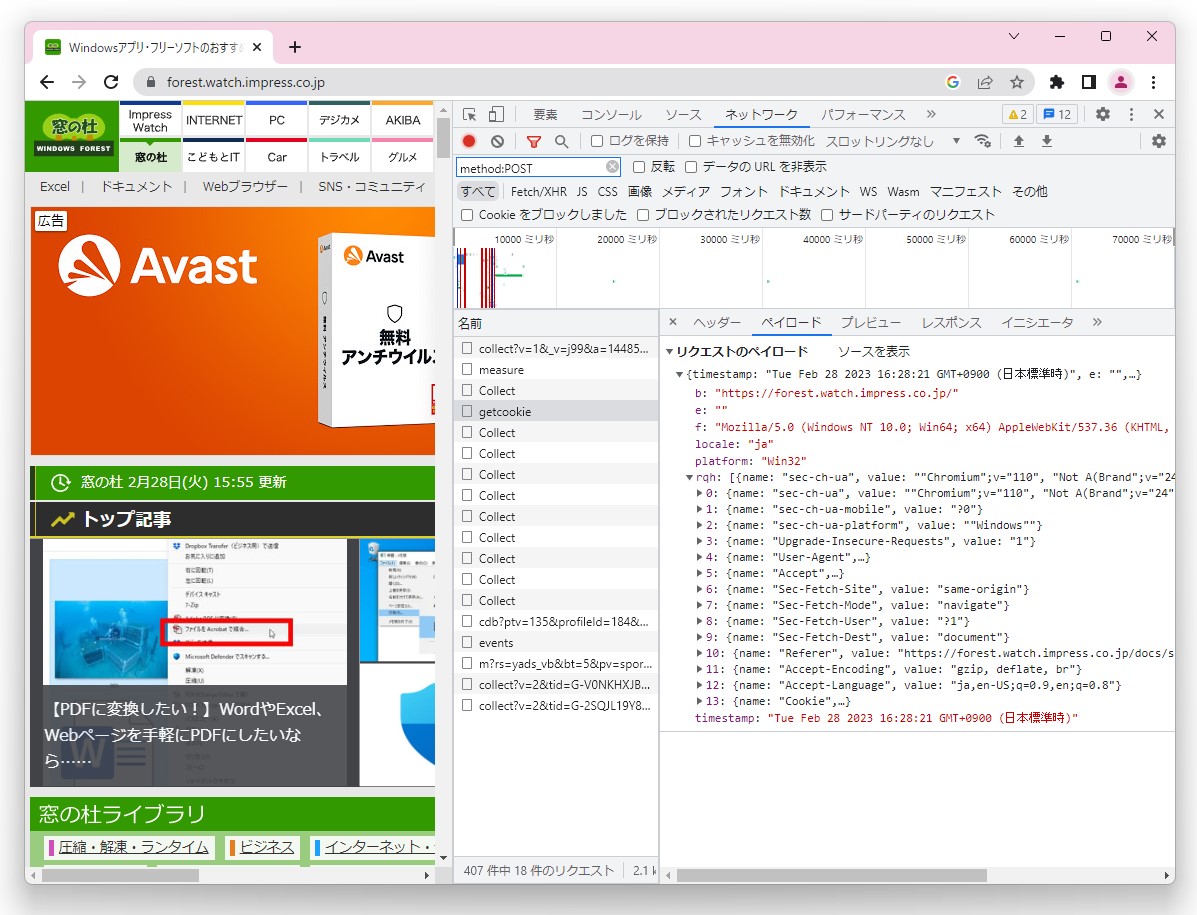Close the DevTools panel
The width and height of the screenshot is (1197, 915).
[x=1159, y=114]
